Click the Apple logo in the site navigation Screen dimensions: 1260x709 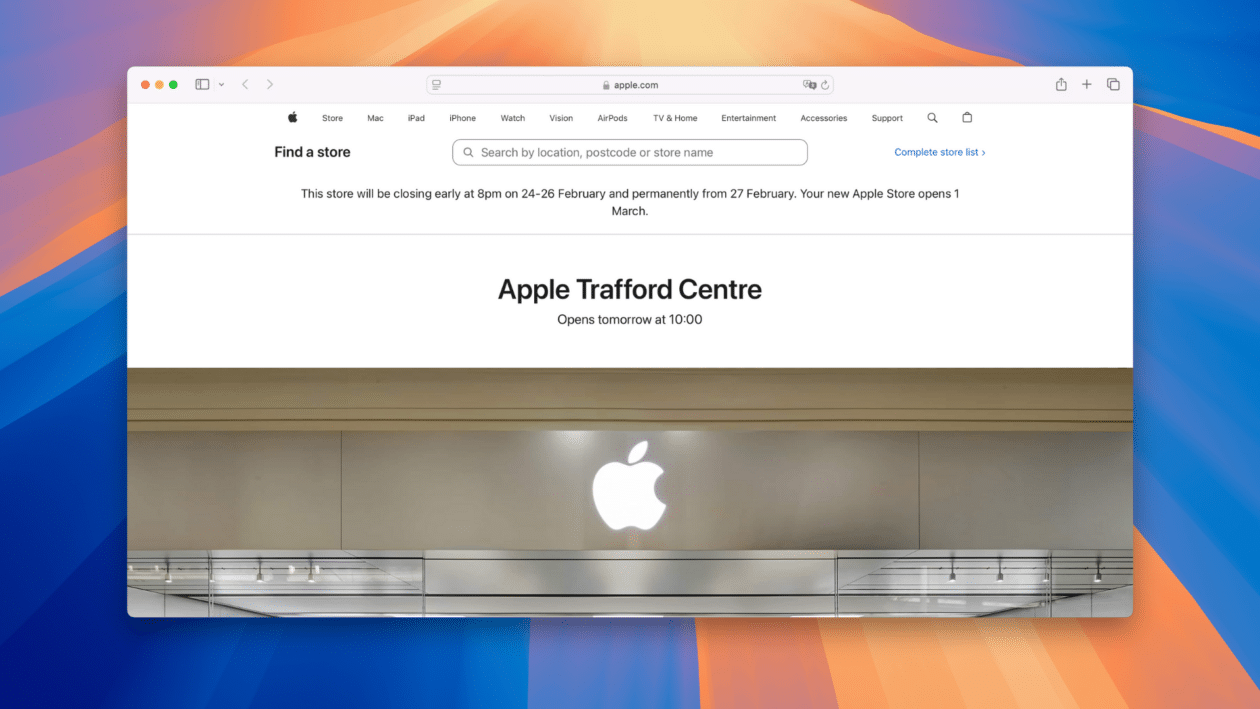coord(293,118)
